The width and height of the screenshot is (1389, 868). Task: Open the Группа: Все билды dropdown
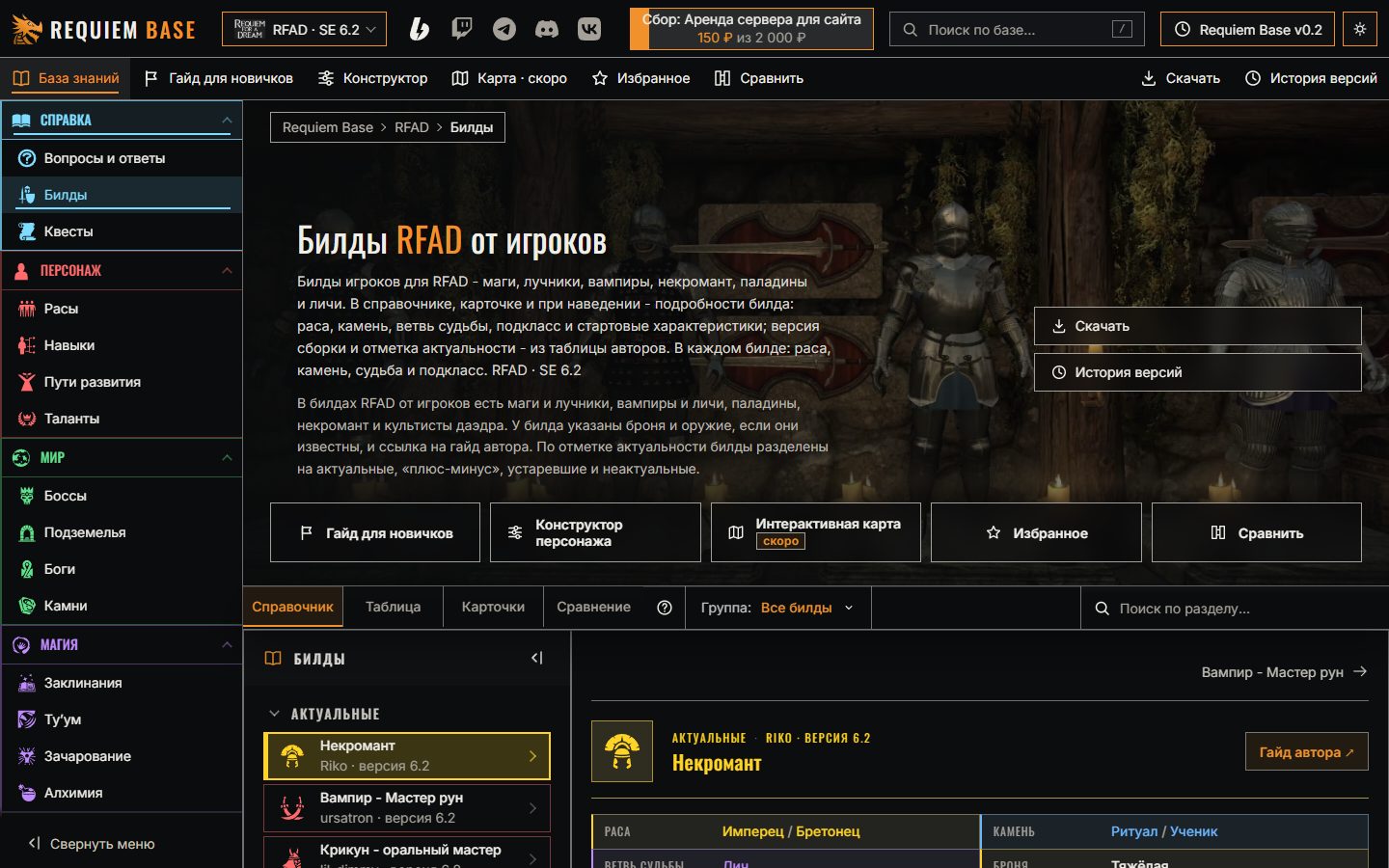tap(777, 608)
